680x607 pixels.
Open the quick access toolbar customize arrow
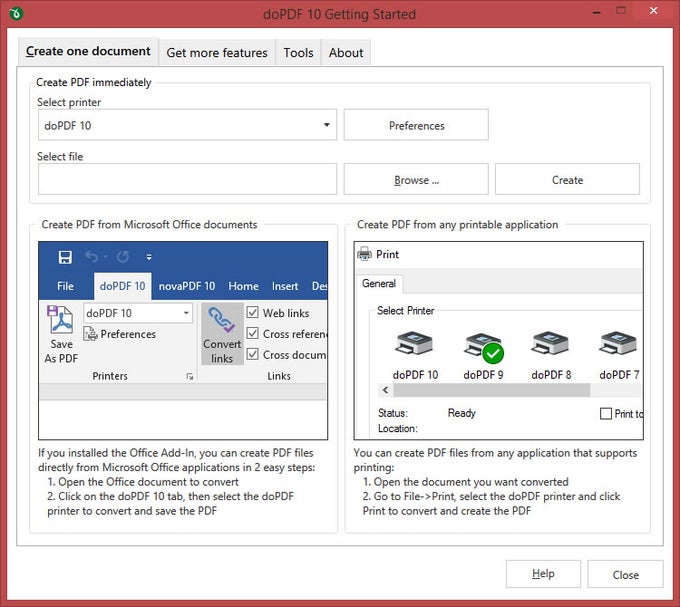click(x=149, y=257)
